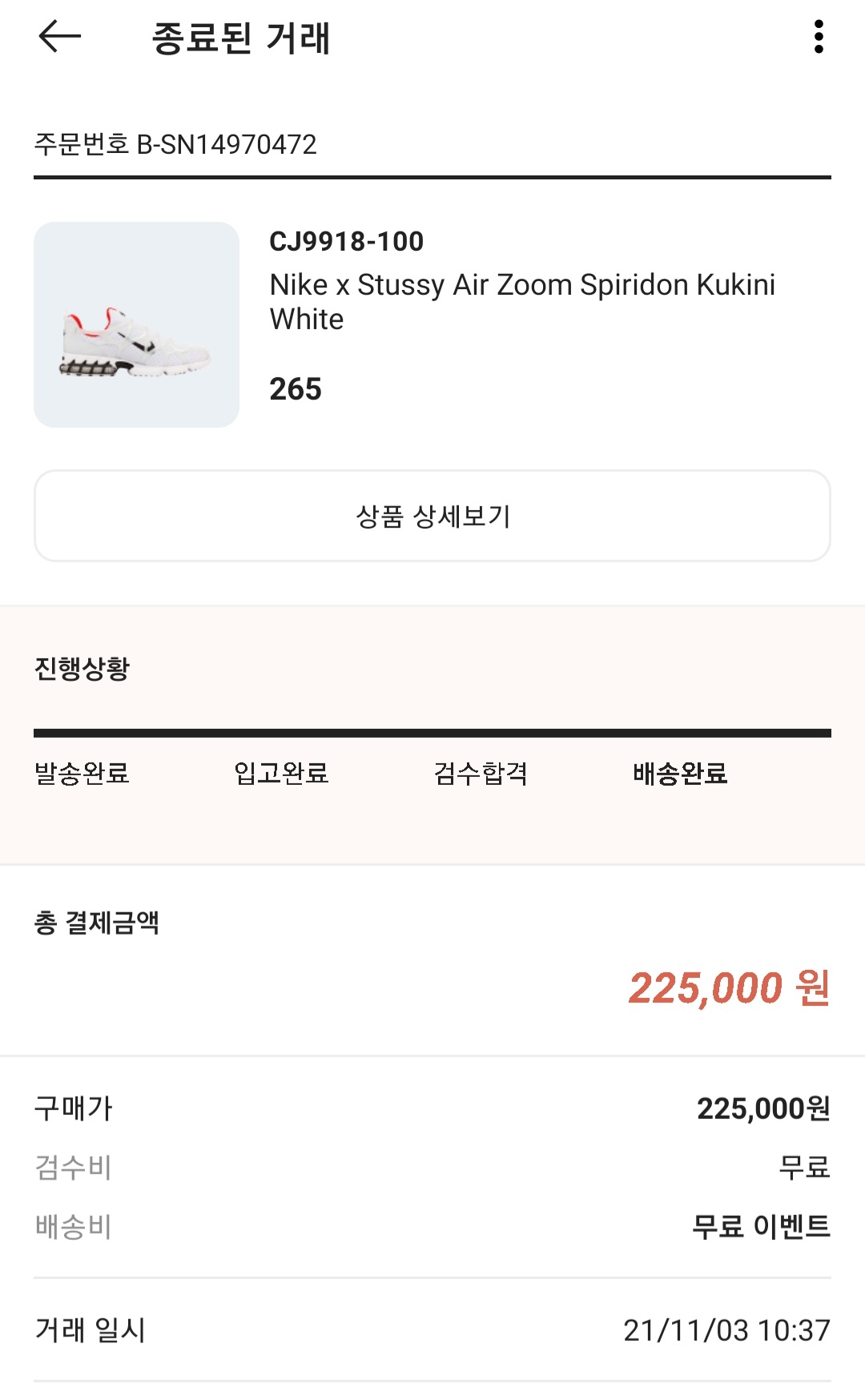This screenshot has width=865, height=1400.
Task: Tap the 거래 일시 date value
Action: coord(726,1330)
